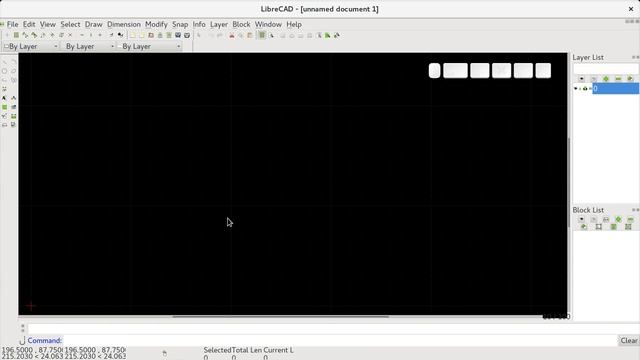
Task: Click Lock Relative Zero icon
Action: 120,35
